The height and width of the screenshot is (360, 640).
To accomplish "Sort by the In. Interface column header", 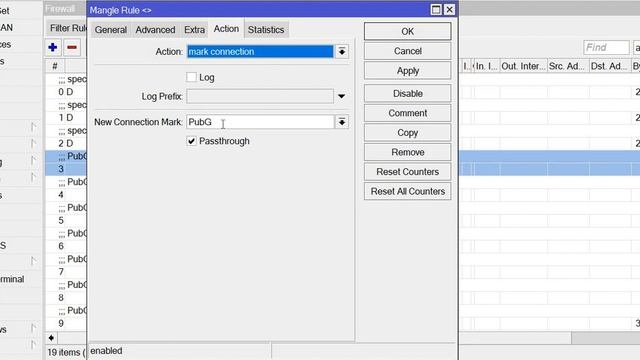I will pyautogui.click(x=487, y=66).
